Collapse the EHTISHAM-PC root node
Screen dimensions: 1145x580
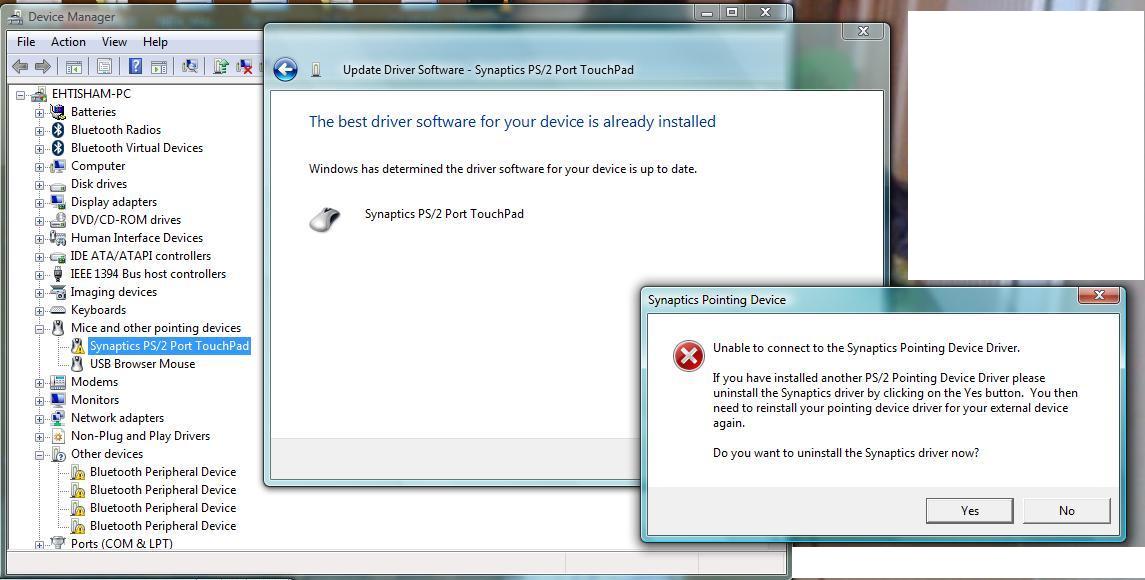pyautogui.click(x=20, y=95)
